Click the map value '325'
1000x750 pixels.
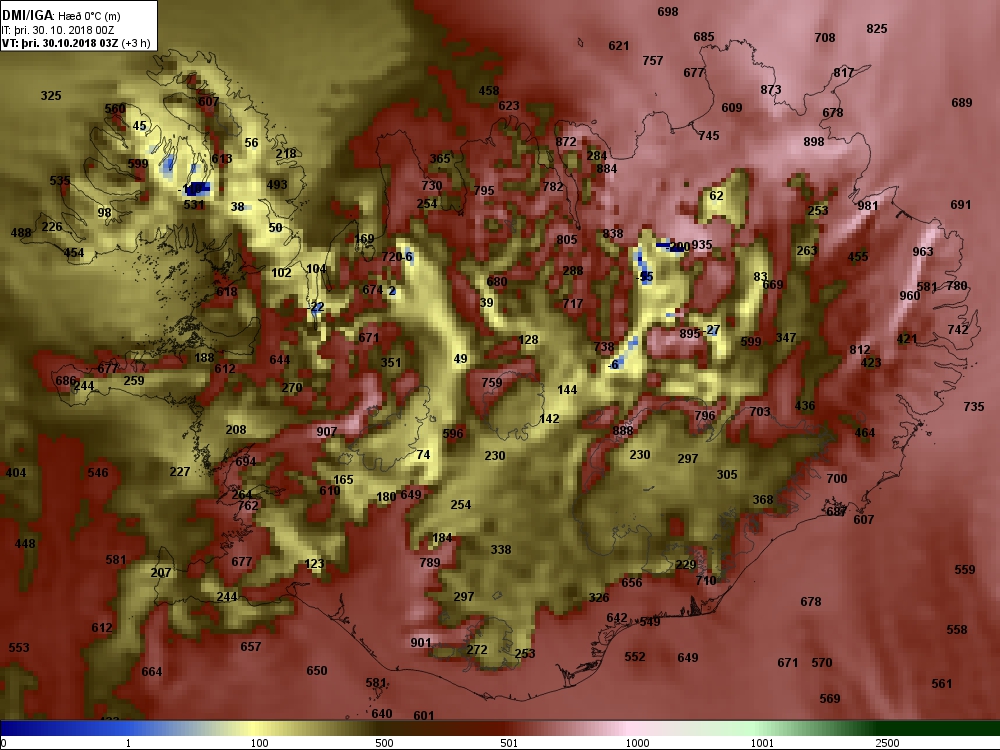51,96
